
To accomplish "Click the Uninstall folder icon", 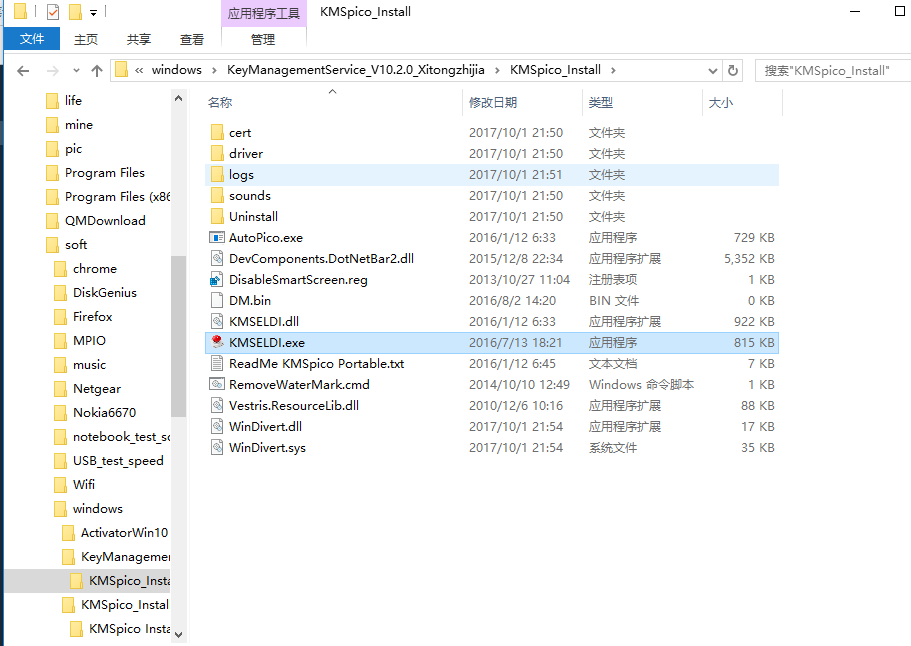I will pos(217,216).
